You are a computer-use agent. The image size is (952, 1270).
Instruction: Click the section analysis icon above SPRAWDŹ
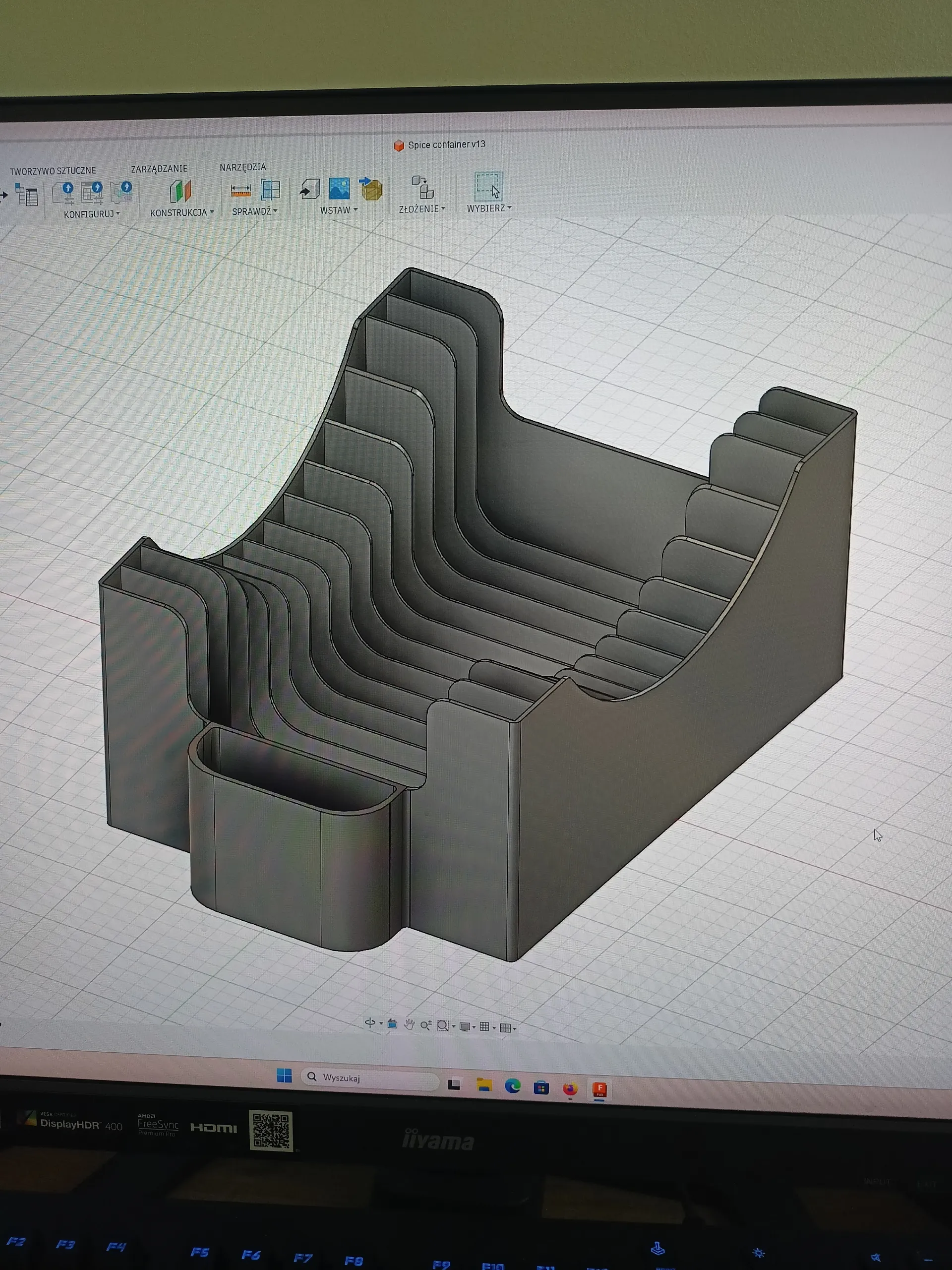(270, 189)
